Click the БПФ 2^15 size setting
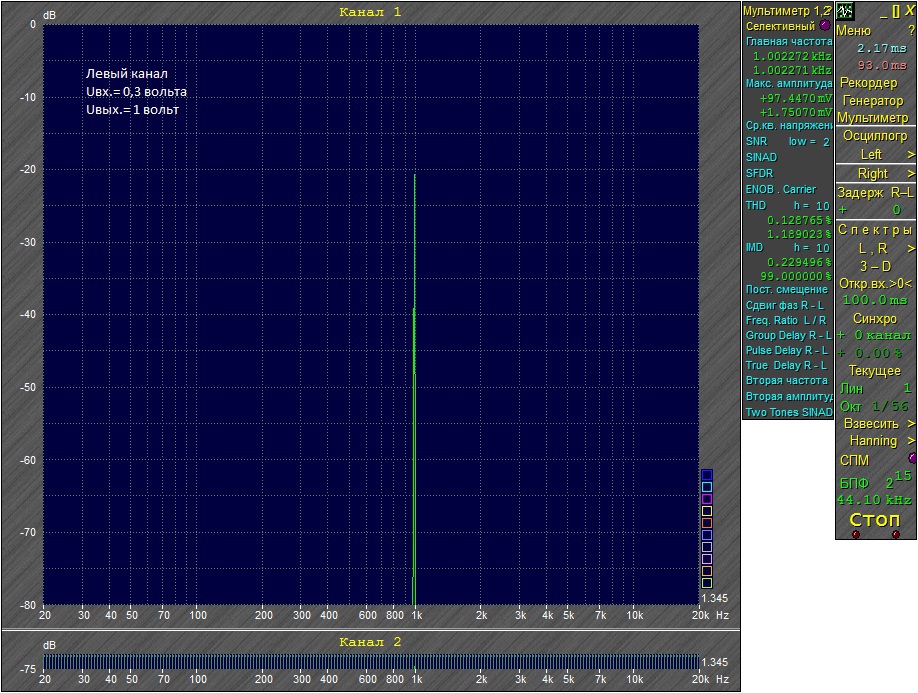918x693 pixels. tap(875, 480)
